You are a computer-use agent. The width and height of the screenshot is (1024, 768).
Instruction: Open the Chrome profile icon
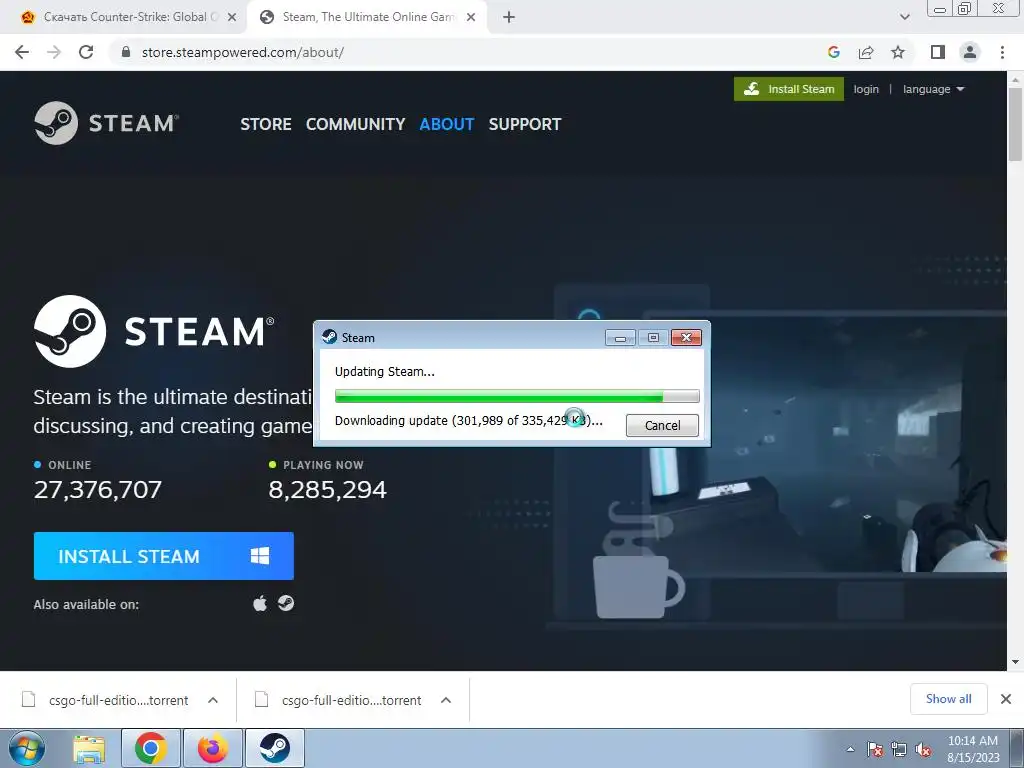pyautogui.click(x=970, y=52)
